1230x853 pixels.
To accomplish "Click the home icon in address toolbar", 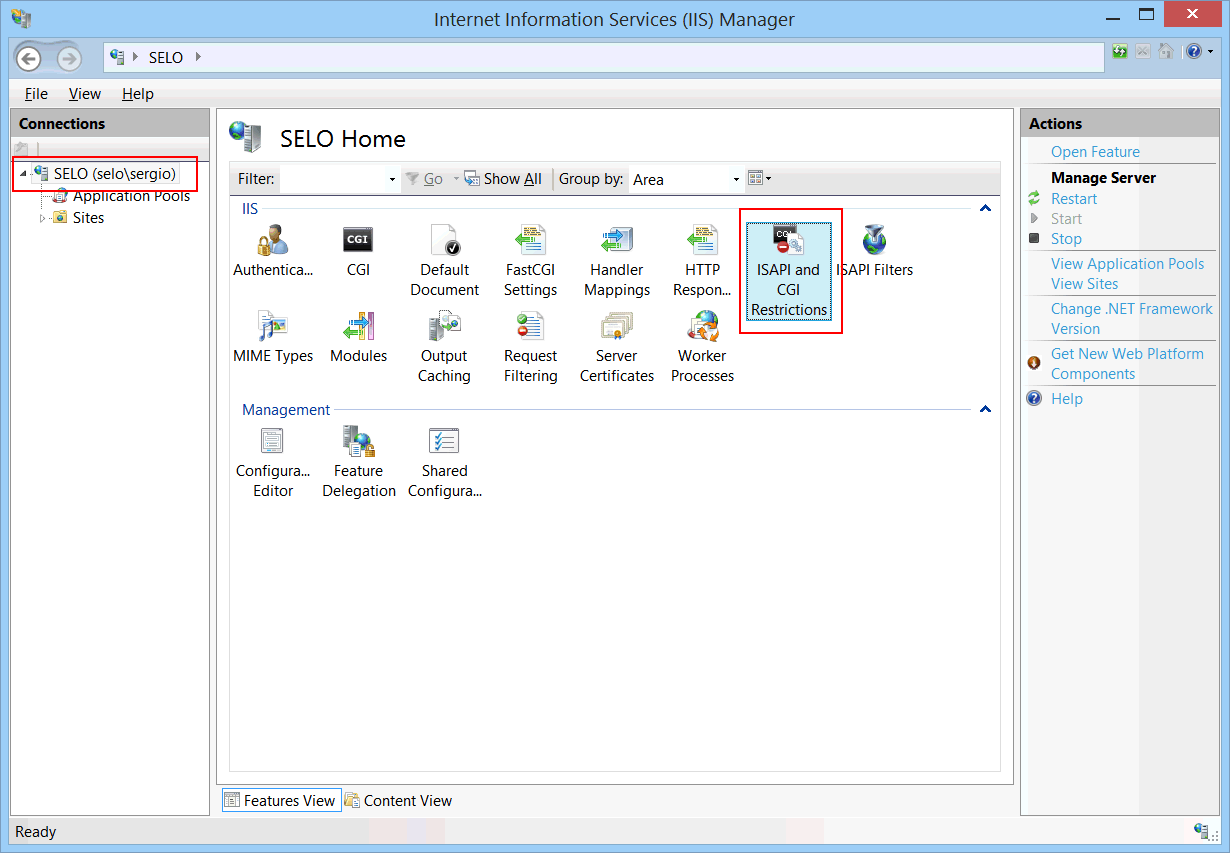I will [x=1166, y=51].
